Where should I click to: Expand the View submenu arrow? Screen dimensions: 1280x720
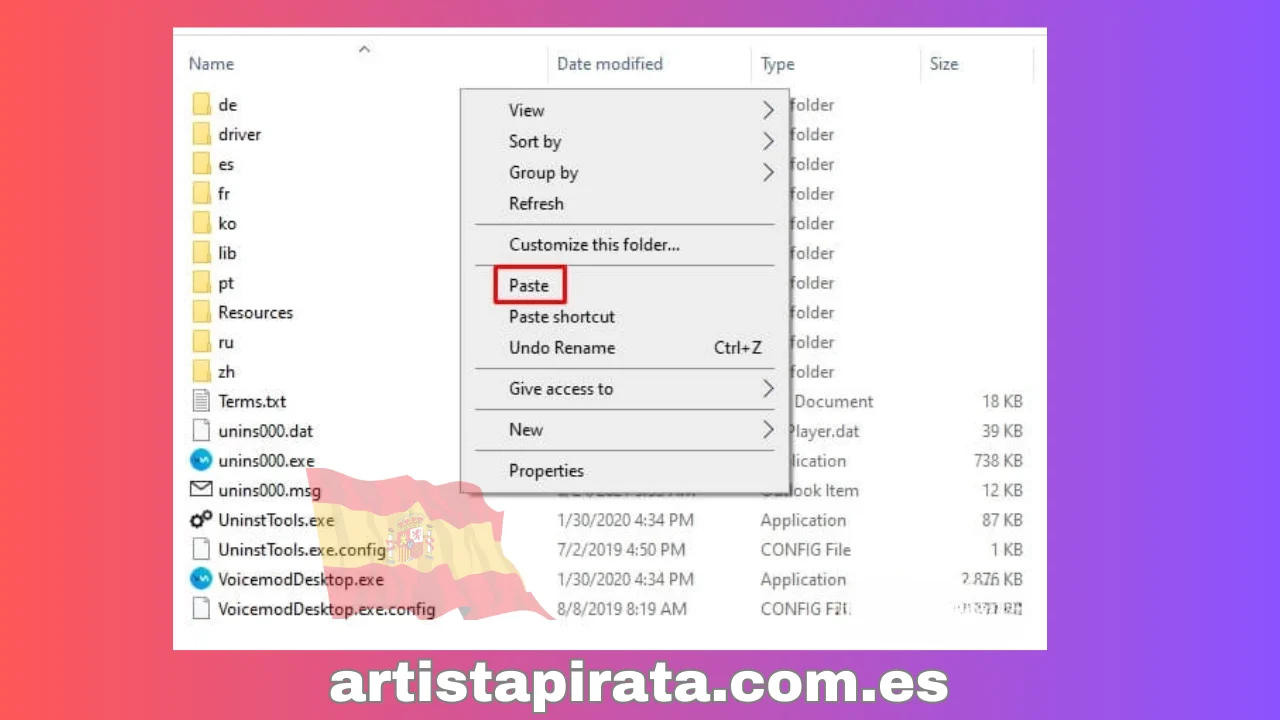[768, 110]
